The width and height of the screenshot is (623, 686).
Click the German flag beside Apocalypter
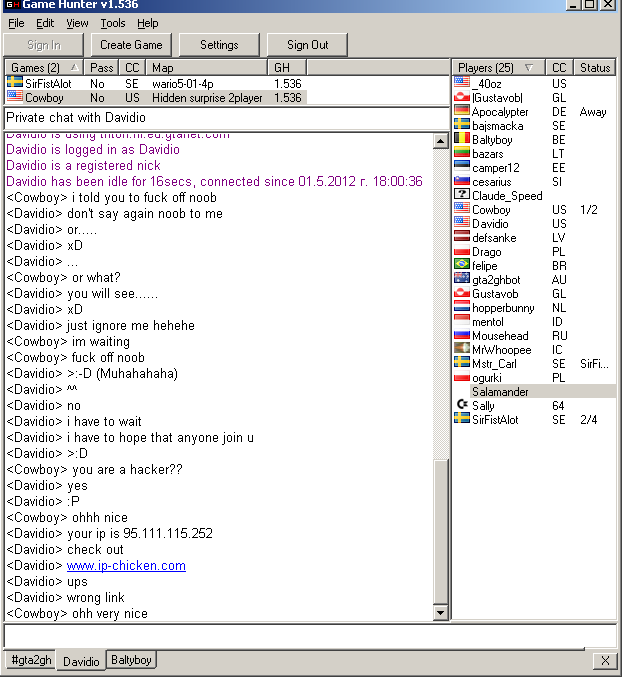click(462, 112)
